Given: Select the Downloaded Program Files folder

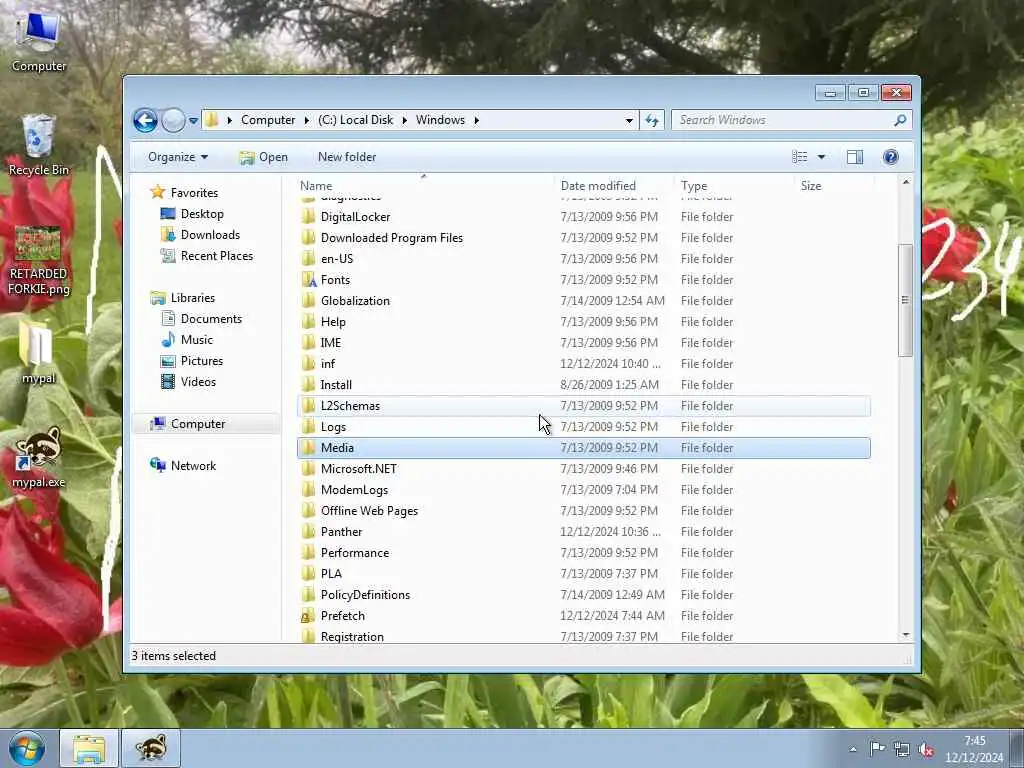Looking at the screenshot, I should point(391,238).
